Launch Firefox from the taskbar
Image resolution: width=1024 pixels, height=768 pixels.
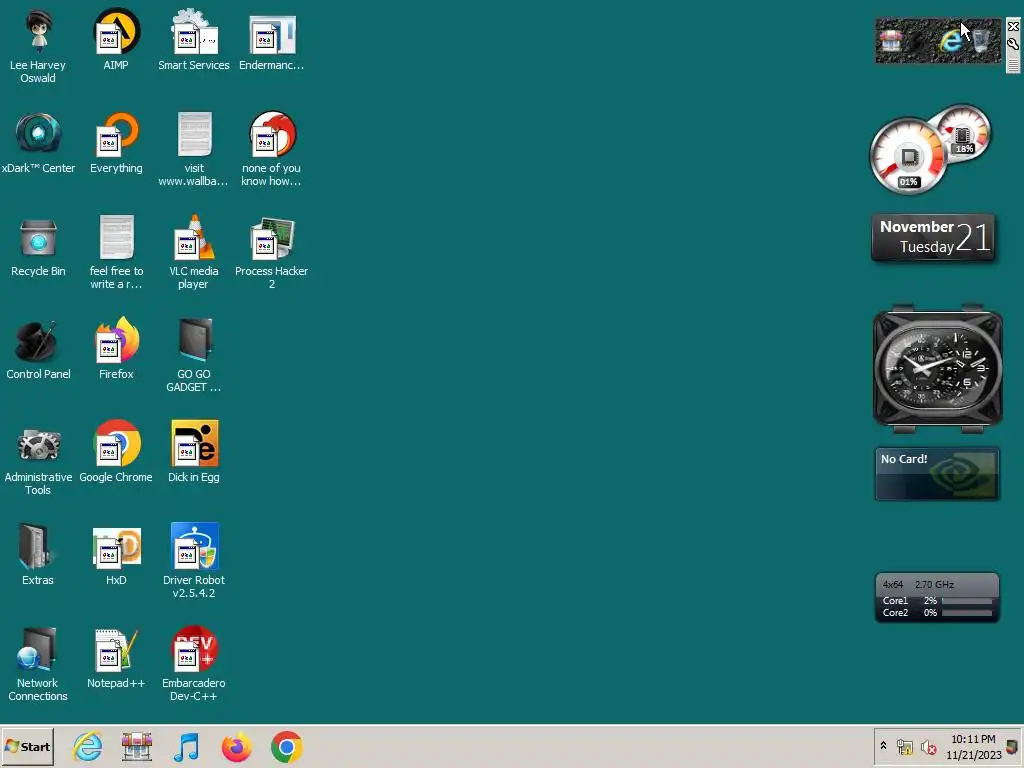pos(236,746)
